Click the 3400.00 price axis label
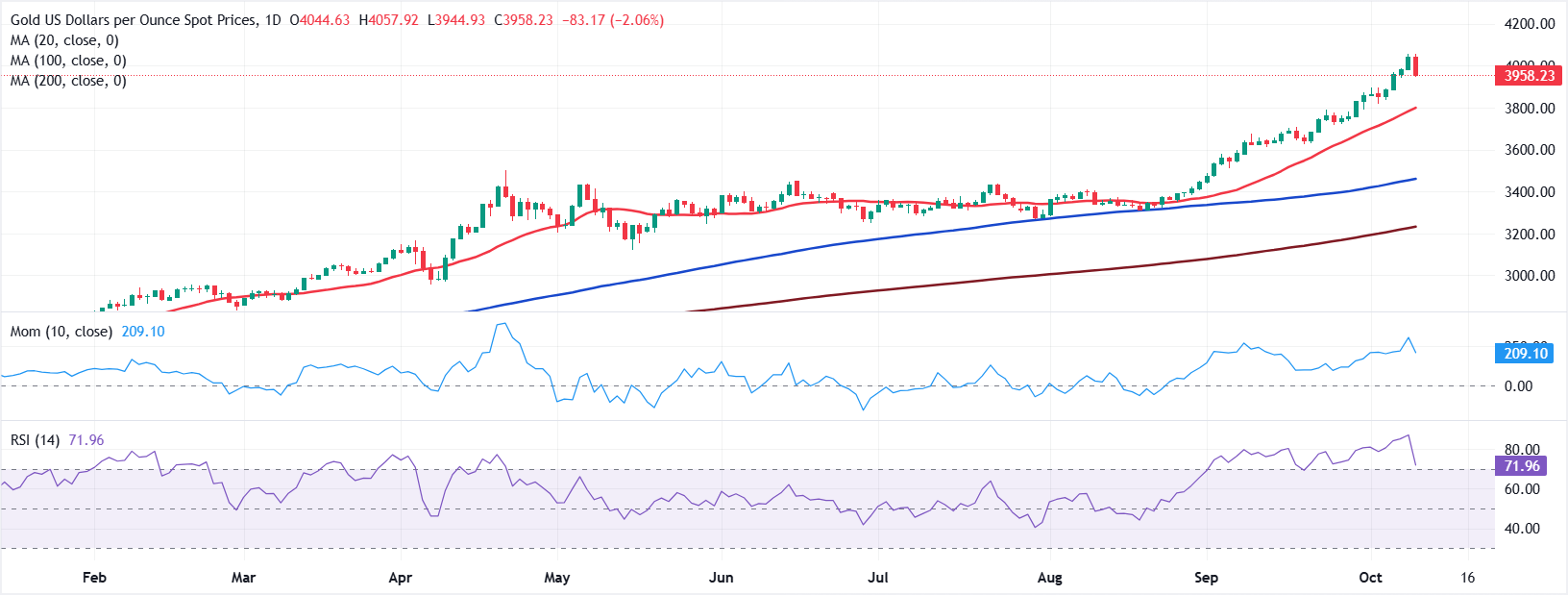 click(1529, 192)
